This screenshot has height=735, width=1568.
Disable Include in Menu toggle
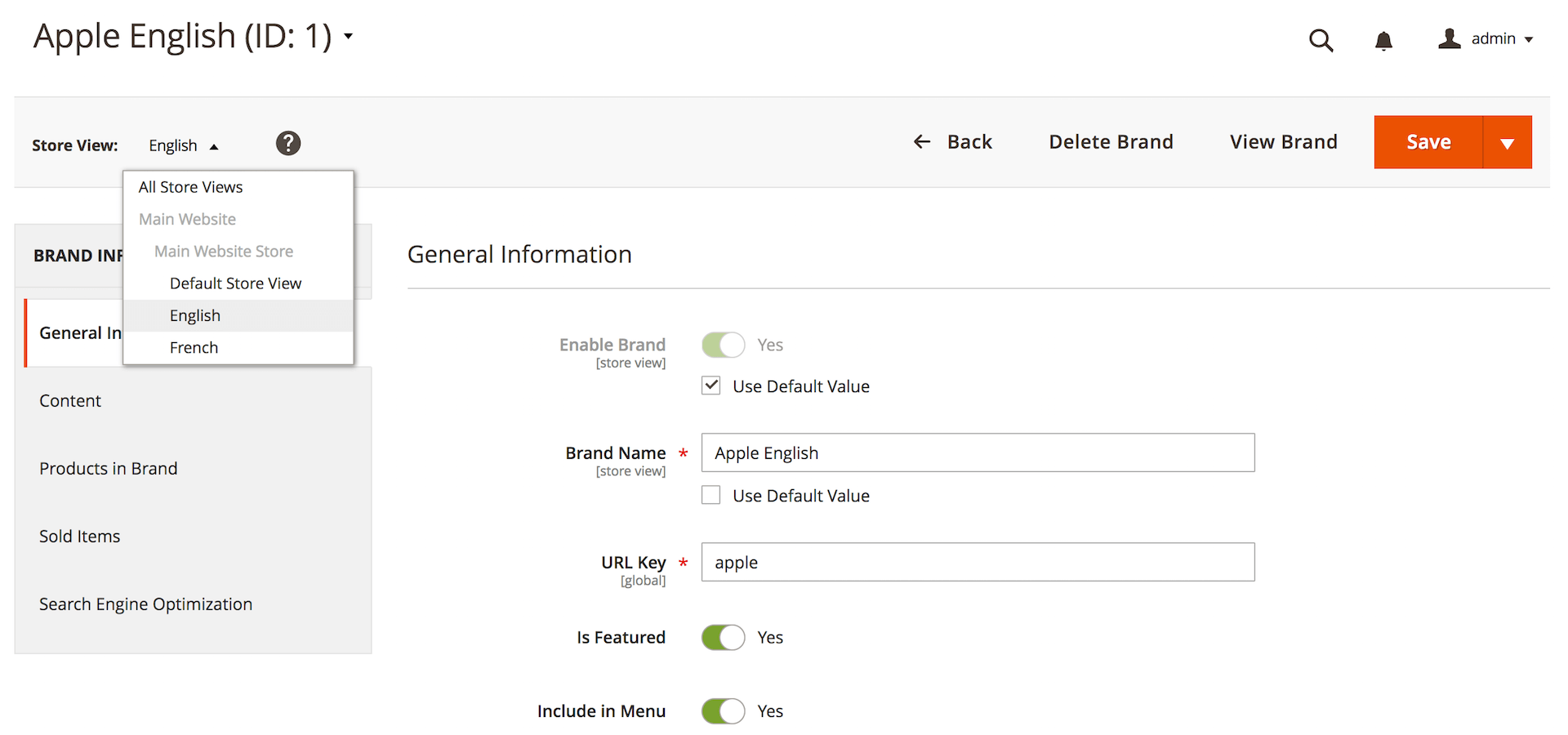(723, 710)
